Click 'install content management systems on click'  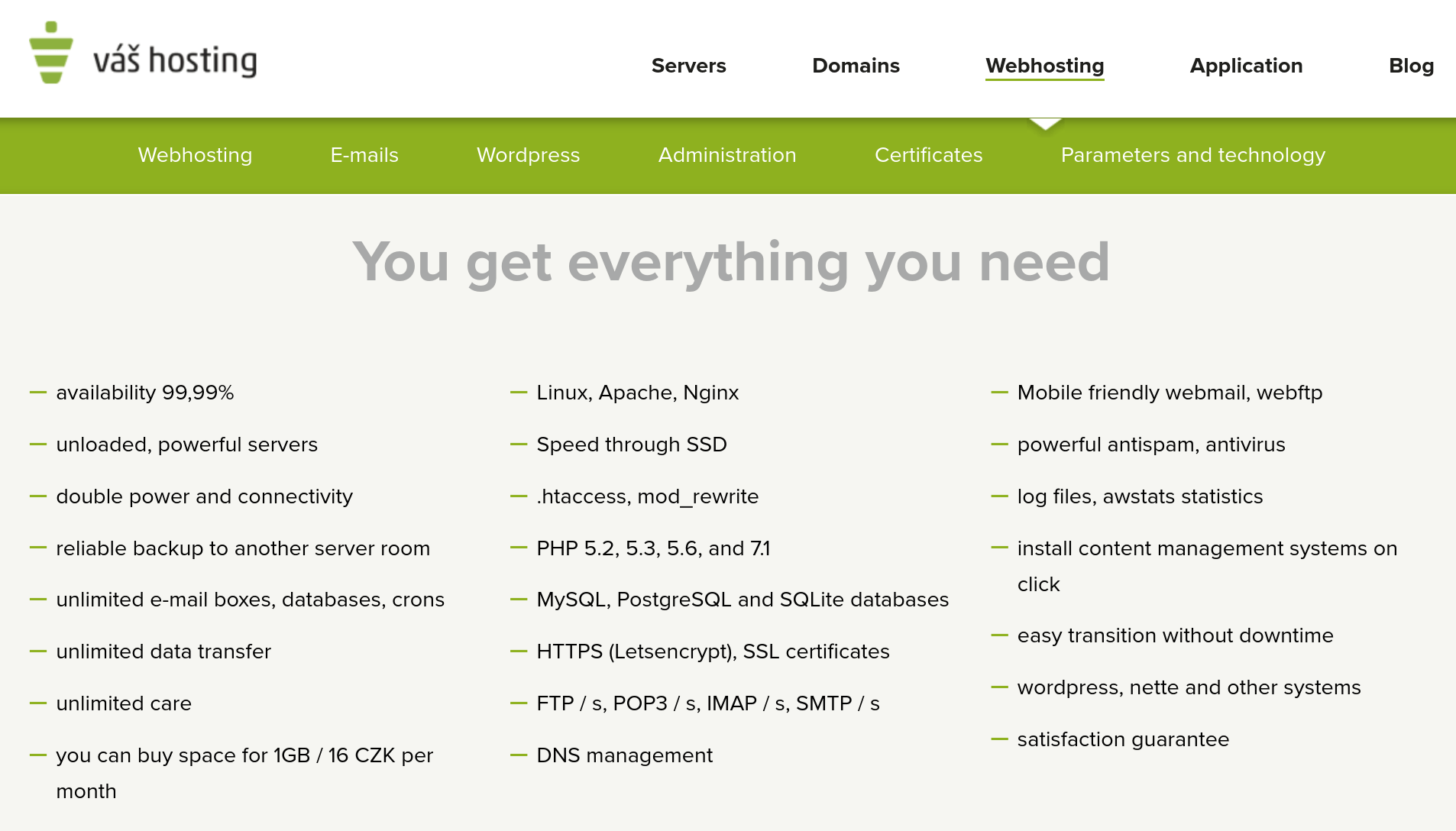click(x=1207, y=566)
